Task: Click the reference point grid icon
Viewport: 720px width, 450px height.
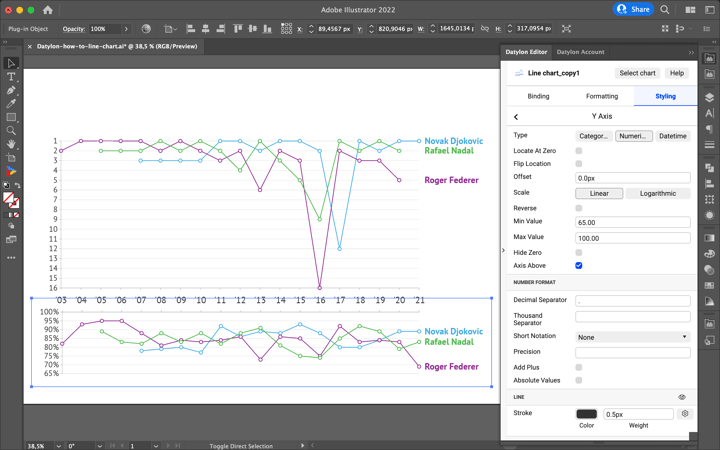Action: tap(286, 28)
